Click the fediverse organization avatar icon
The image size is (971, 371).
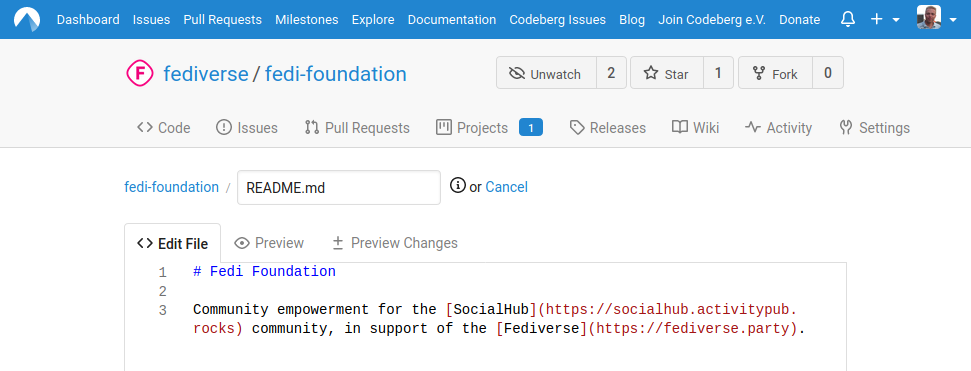point(140,74)
